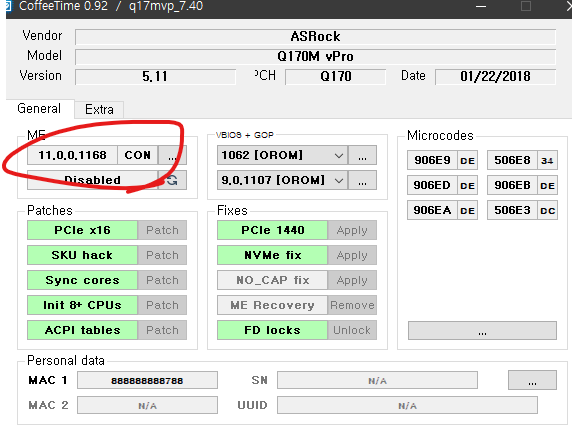Click Apply next to PCIe 1440
This screenshot has width=572, height=433.
[352, 230]
